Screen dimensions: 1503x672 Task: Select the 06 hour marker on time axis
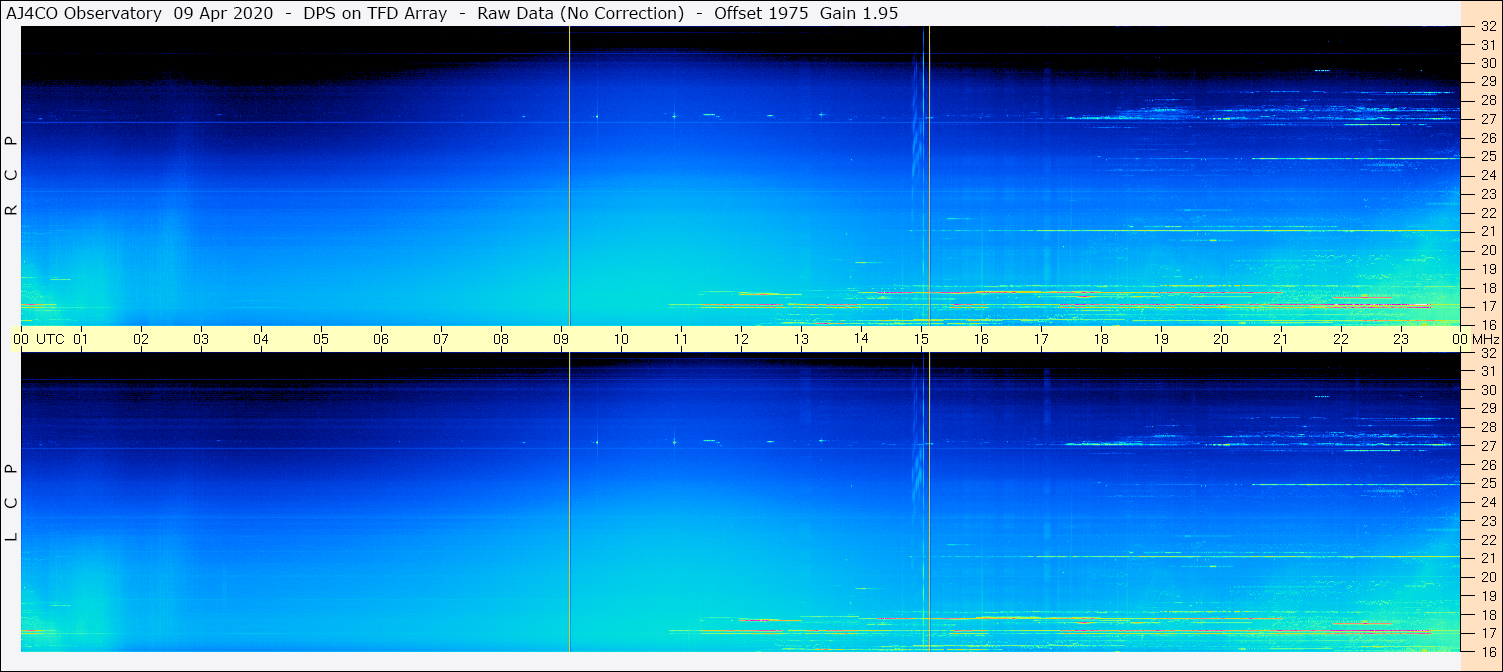tap(381, 339)
